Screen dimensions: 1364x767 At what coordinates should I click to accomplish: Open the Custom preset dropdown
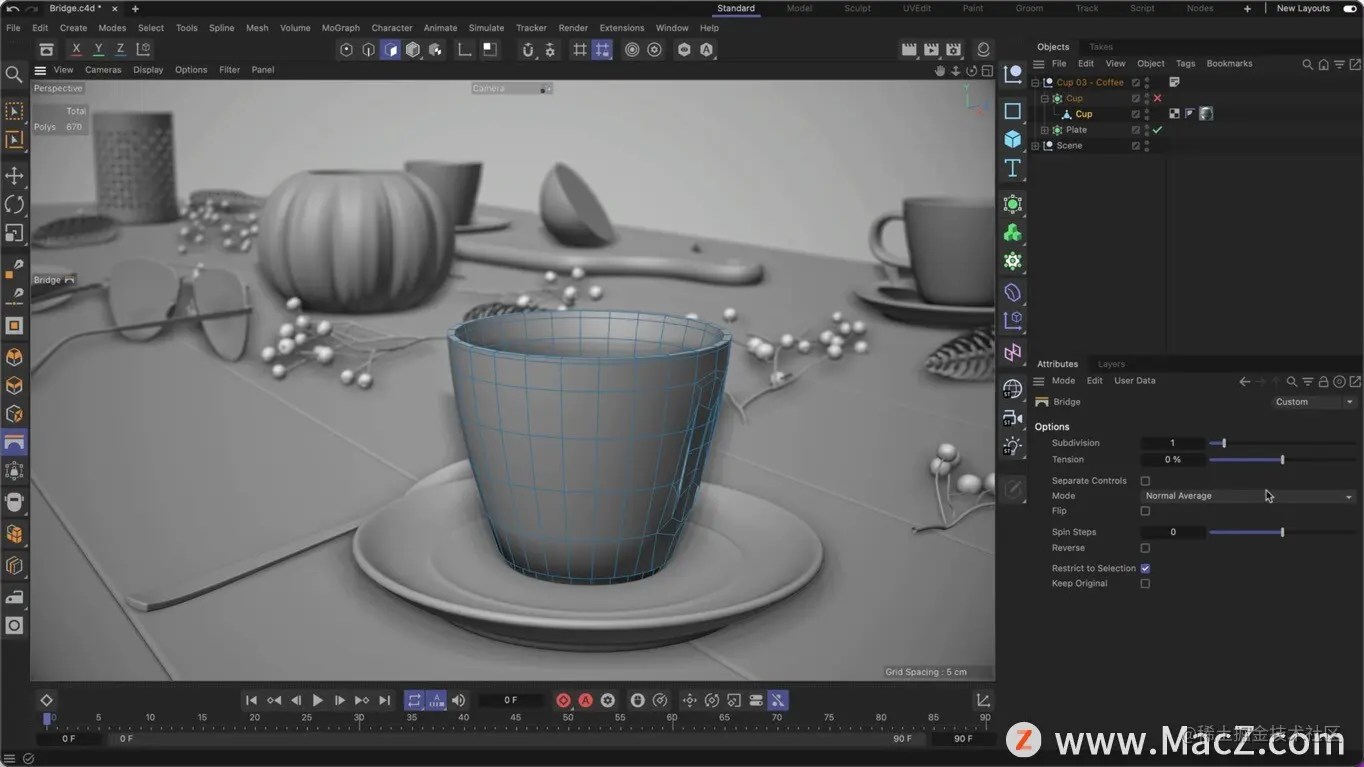[1313, 402]
